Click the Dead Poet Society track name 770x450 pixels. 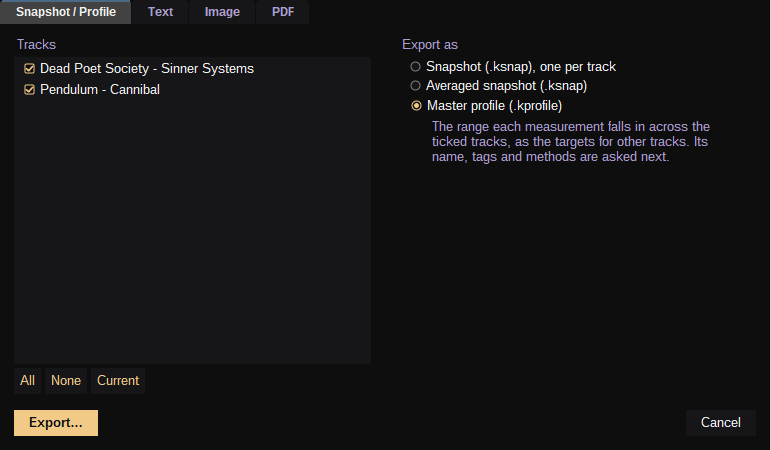tap(147, 68)
